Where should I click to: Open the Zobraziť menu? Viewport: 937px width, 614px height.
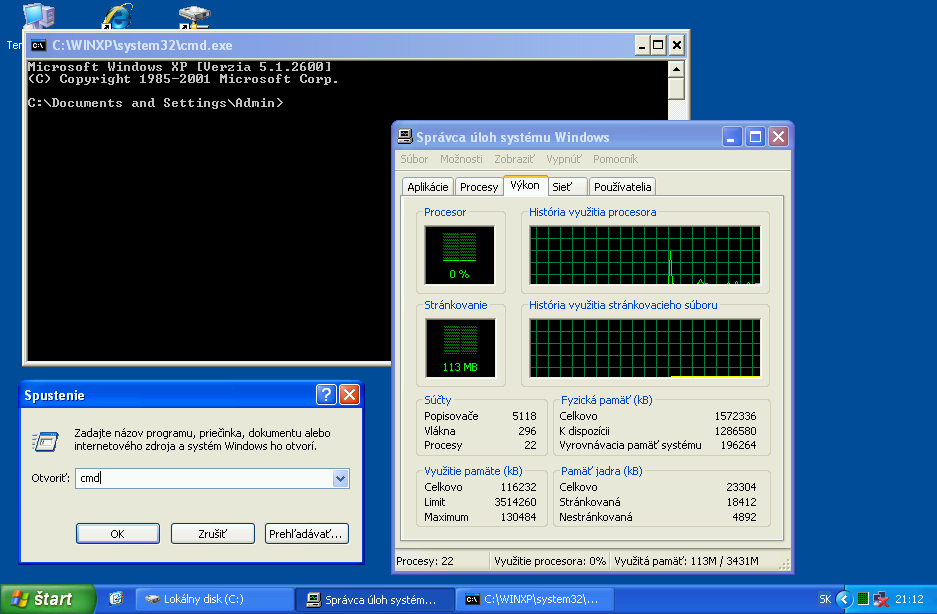pyautogui.click(x=515, y=159)
